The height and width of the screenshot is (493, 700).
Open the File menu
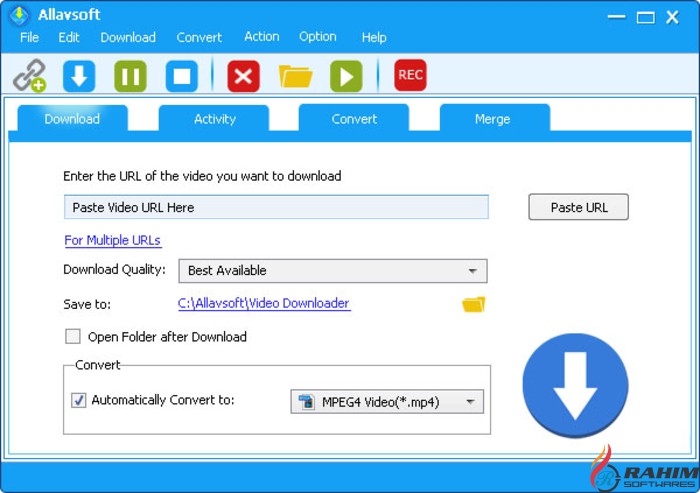pyautogui.click(x=29, y=37)
